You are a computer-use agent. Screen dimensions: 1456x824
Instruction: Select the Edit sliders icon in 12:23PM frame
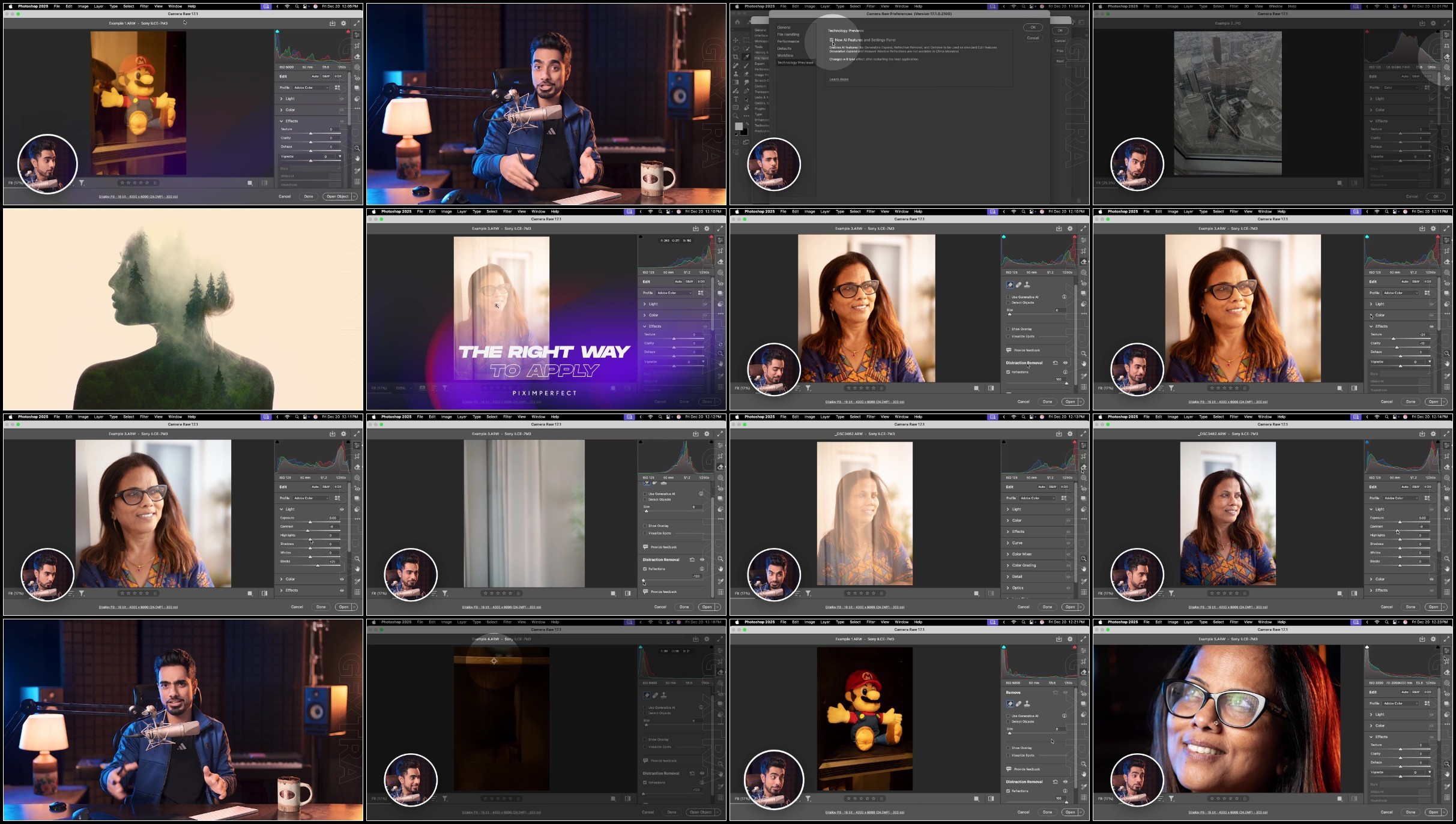tap(1447, 651)
